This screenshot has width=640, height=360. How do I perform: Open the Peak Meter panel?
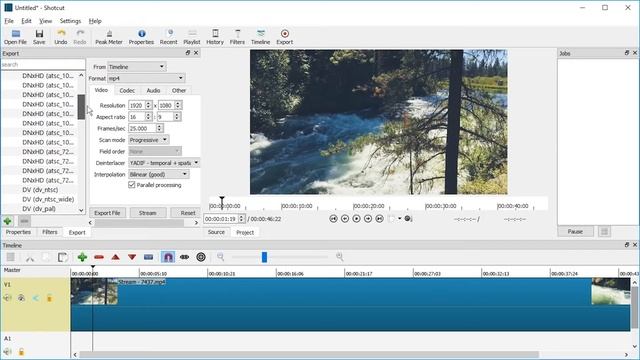(x=109, y=37)
